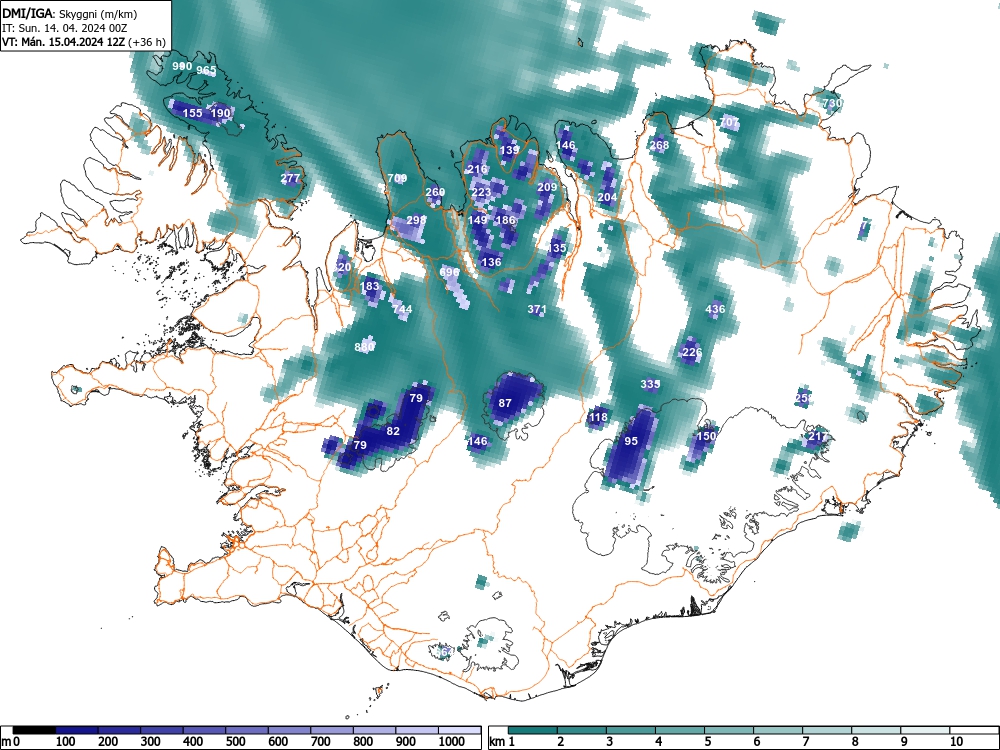Click the black swatch between 0 and 100 m
Viewport: 1000px width, 750px height.
click(x=34, y=730)
